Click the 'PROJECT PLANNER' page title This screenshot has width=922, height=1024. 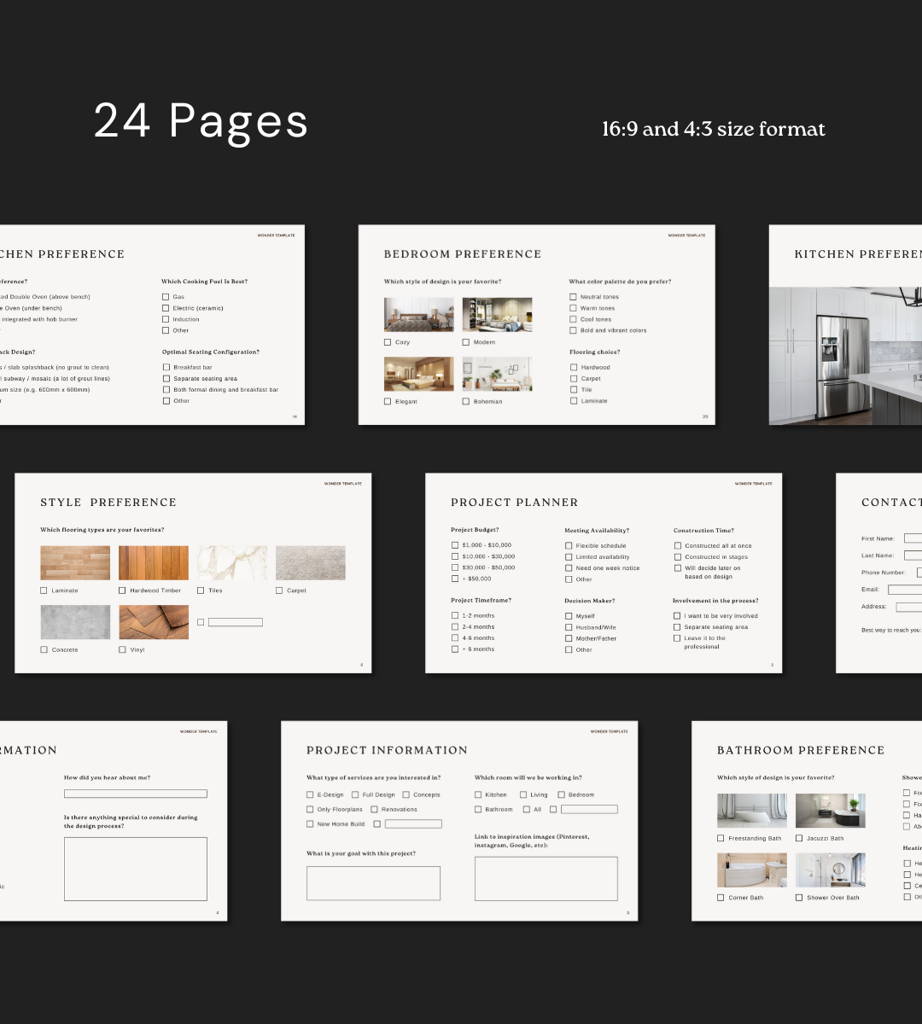tap(515, 502)
